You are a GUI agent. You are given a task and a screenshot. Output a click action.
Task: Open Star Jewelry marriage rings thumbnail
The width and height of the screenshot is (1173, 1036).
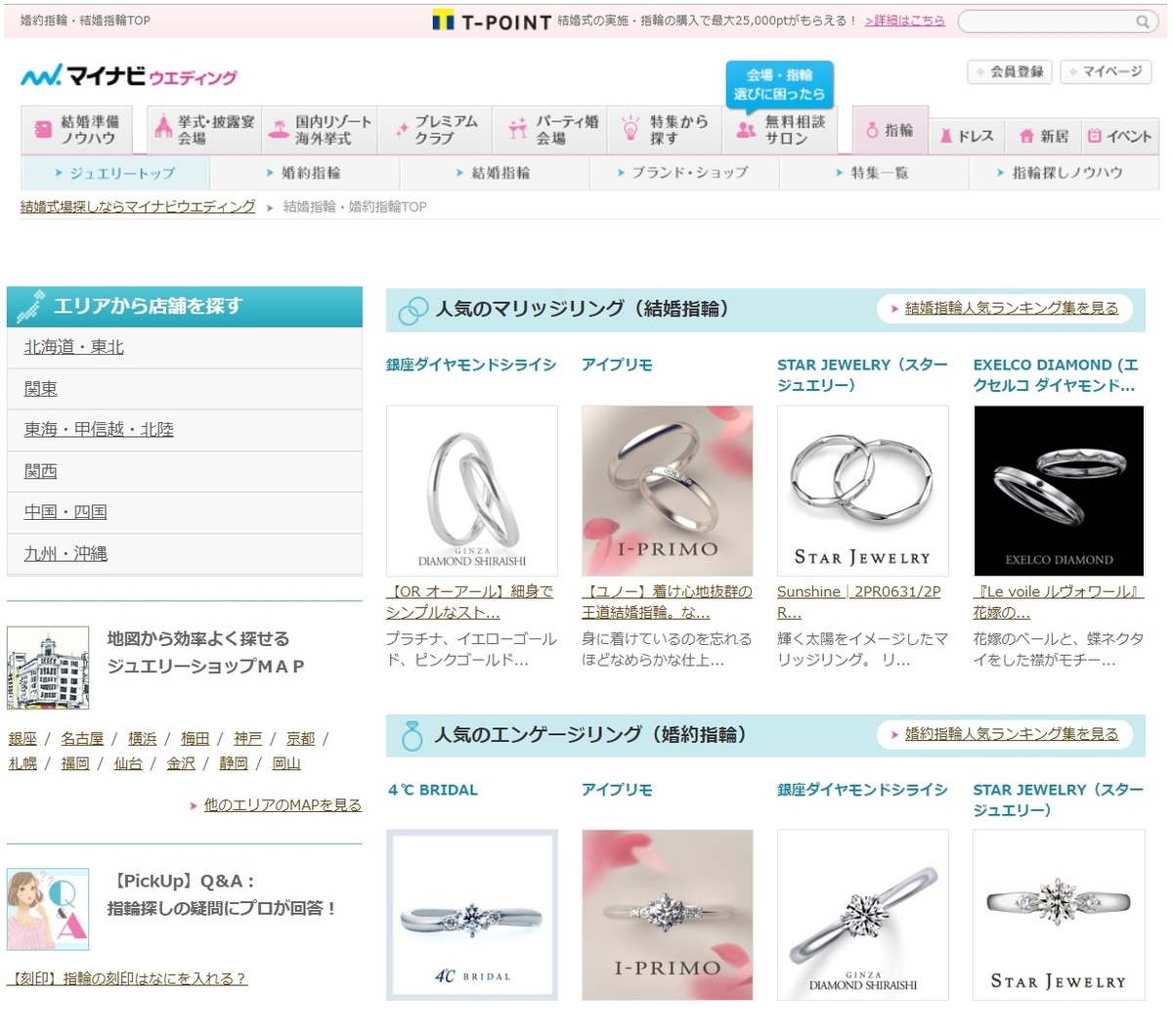[x=863, y=491]
